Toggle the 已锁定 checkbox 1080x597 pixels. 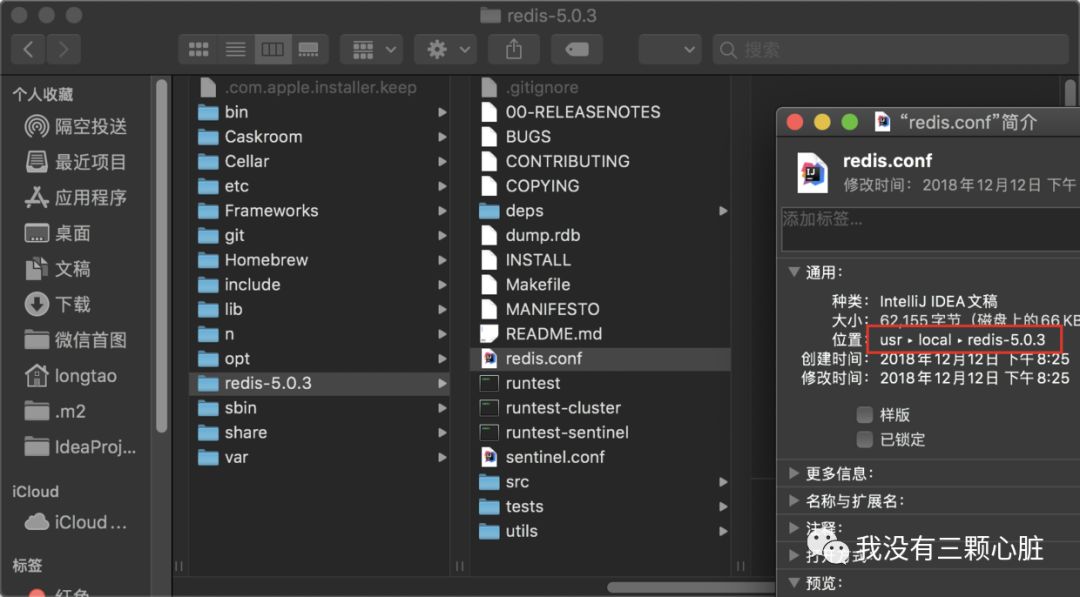(865, 440)
